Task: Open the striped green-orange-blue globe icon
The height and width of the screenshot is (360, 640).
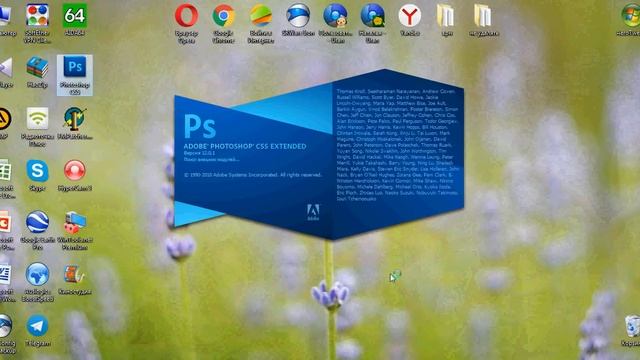Action: [260, 16]
